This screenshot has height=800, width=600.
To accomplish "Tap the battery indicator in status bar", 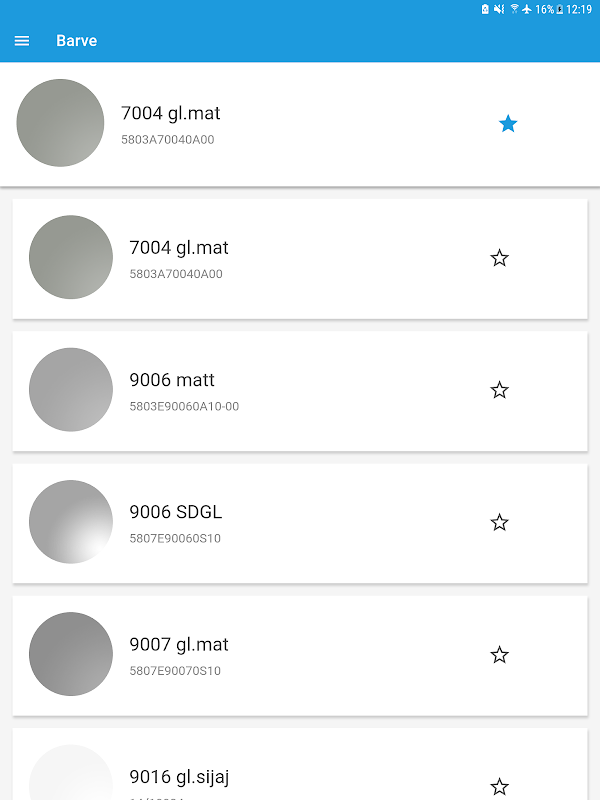I will click(559, 9).
